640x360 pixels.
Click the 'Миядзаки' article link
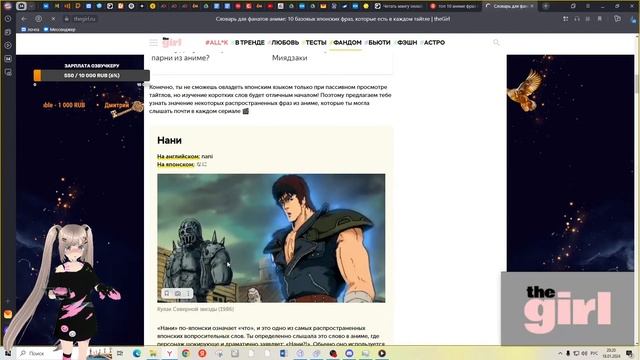289,58
